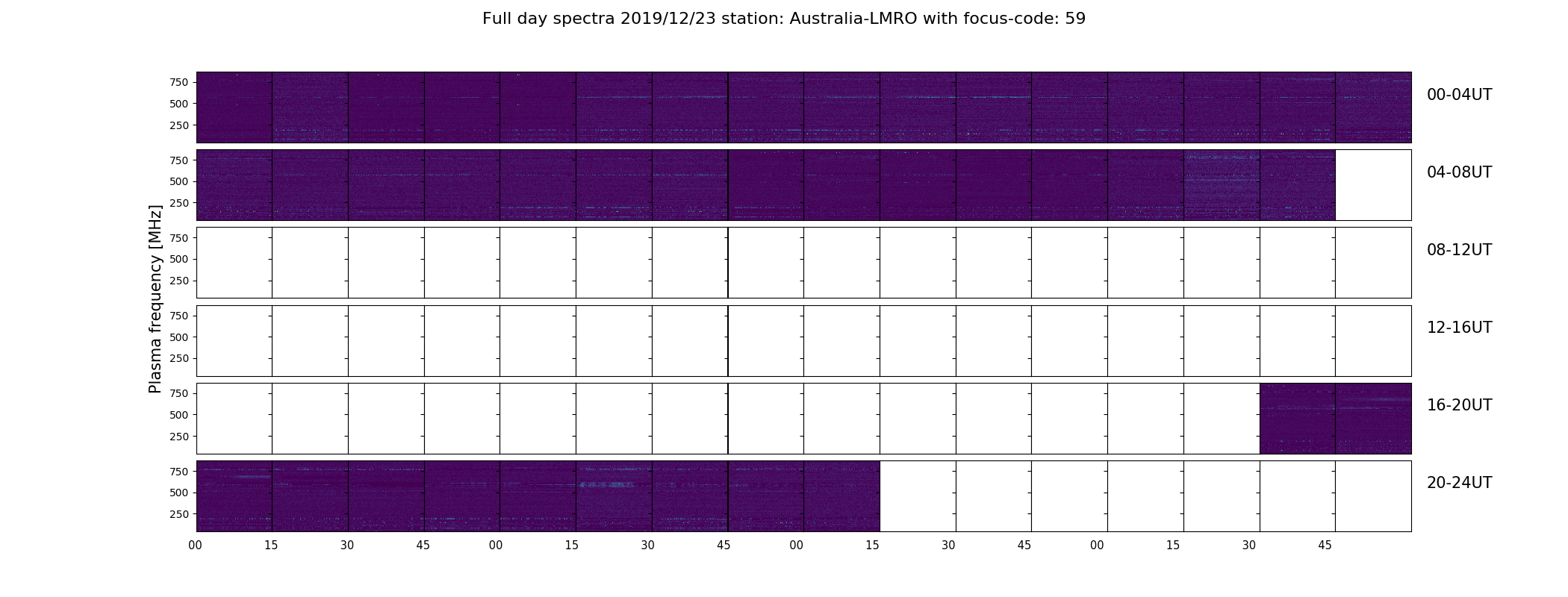Click the '500' tick in the 12-16UT row

point(179,337)
